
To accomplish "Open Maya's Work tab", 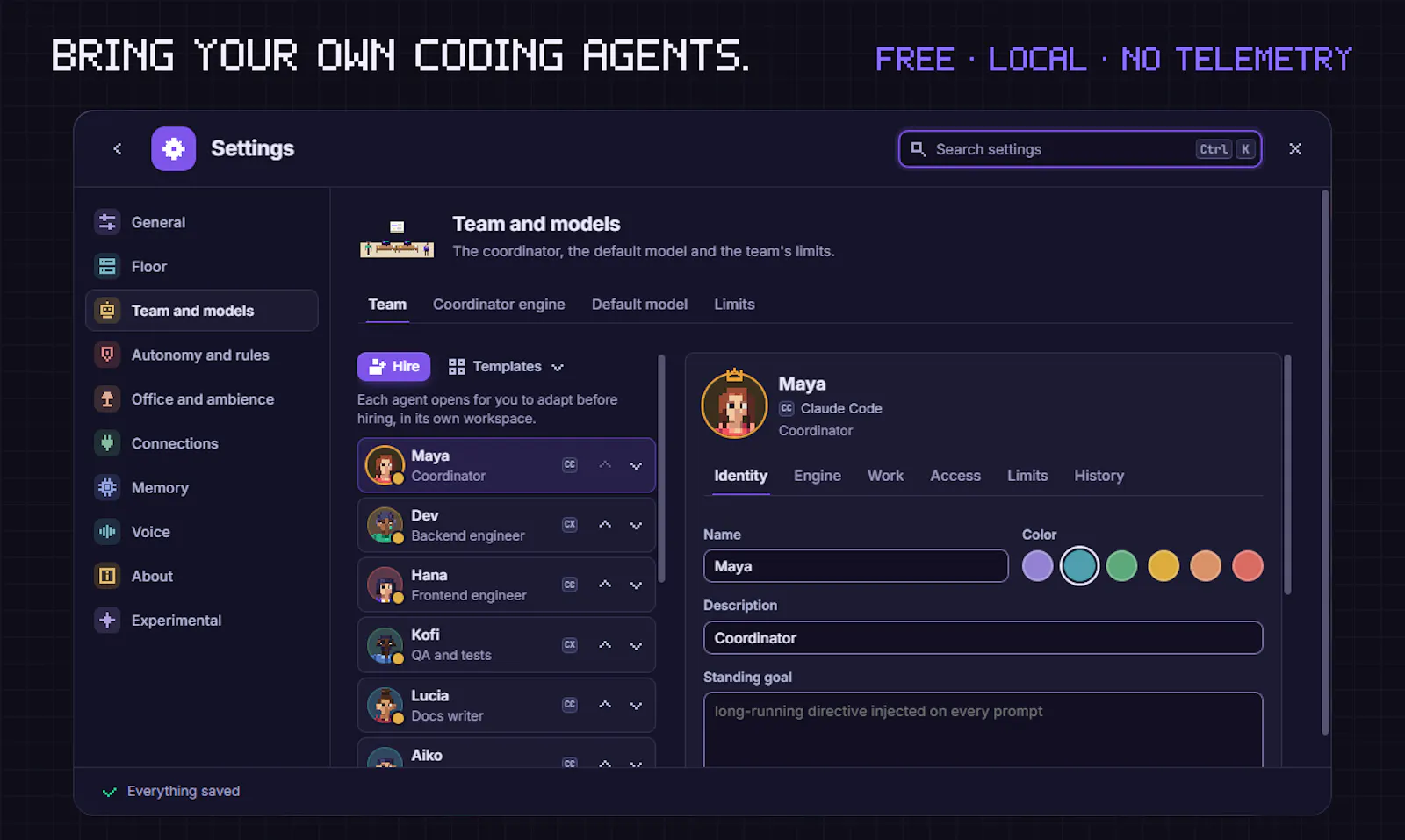I will pyautogui.click(x=885, y=476).
